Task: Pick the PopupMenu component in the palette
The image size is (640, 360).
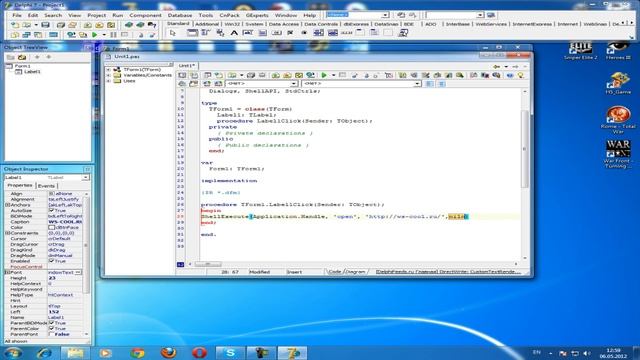Action: point(220,33)
